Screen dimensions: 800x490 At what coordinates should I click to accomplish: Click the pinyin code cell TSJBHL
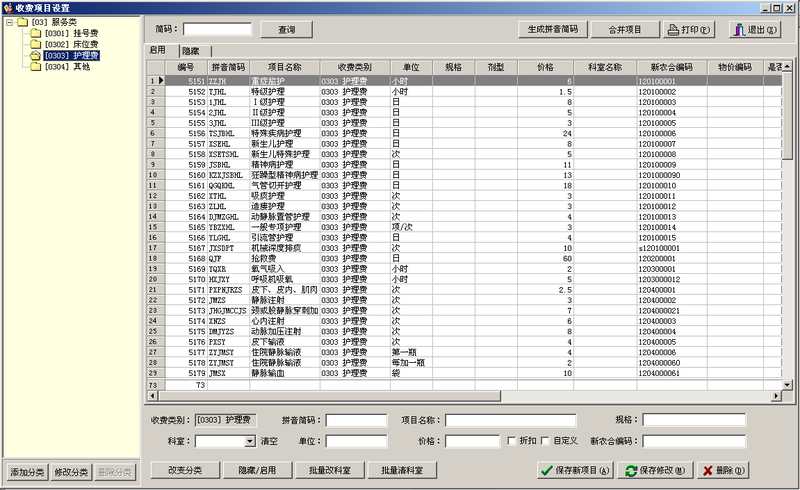click(228, 134)
